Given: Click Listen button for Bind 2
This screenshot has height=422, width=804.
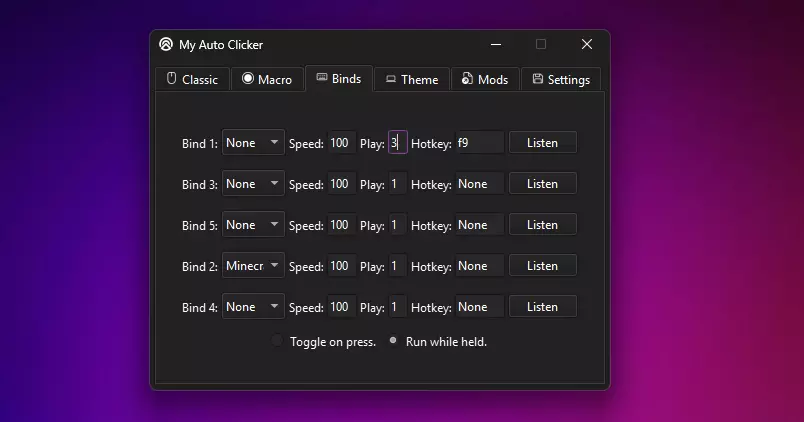Looking at the screenshot, I should point(542,266).
